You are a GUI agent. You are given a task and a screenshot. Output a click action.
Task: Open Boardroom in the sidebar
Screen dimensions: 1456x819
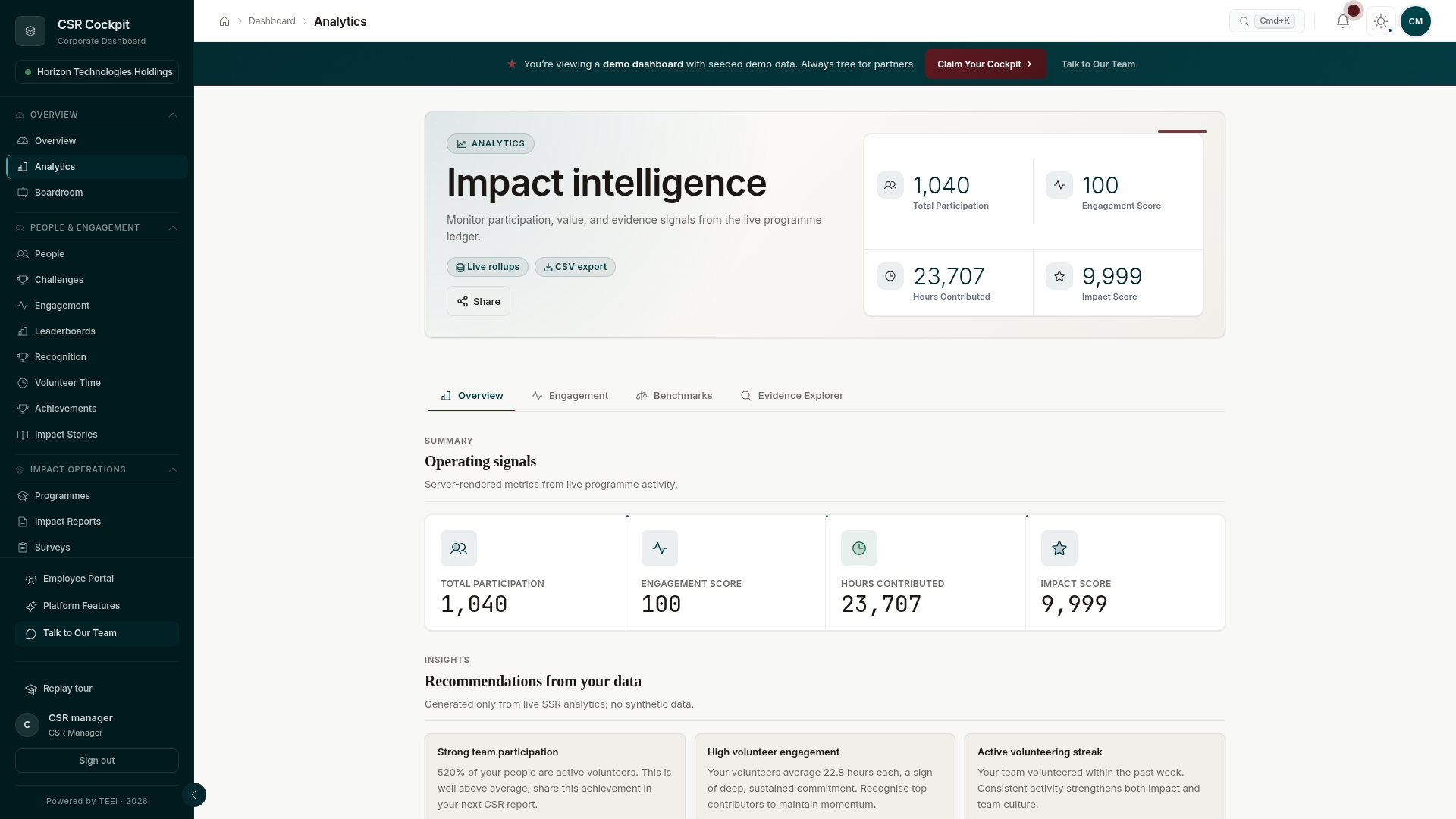[x=97, y=193]
